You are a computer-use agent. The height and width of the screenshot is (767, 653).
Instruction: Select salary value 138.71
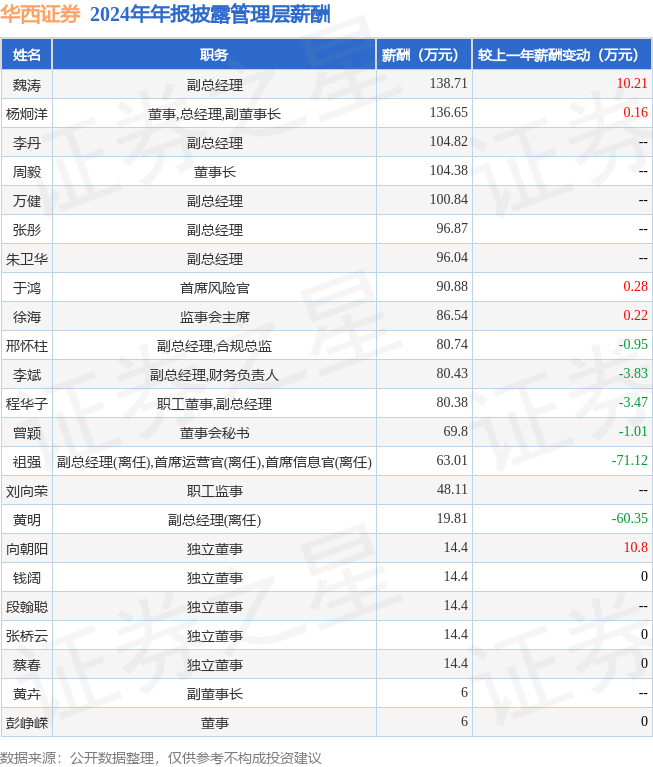(449, 83)
